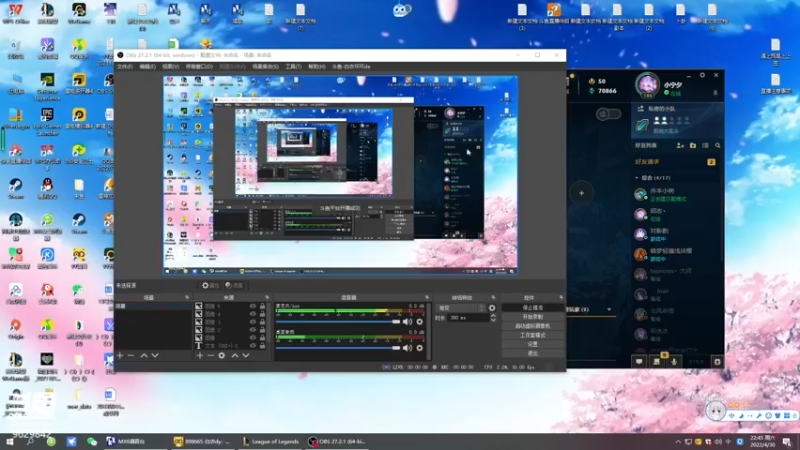The image size is (800, 450).
Task: Open the gear settings for 麦克风/Aux audio channel
Action: pos(419,322)
